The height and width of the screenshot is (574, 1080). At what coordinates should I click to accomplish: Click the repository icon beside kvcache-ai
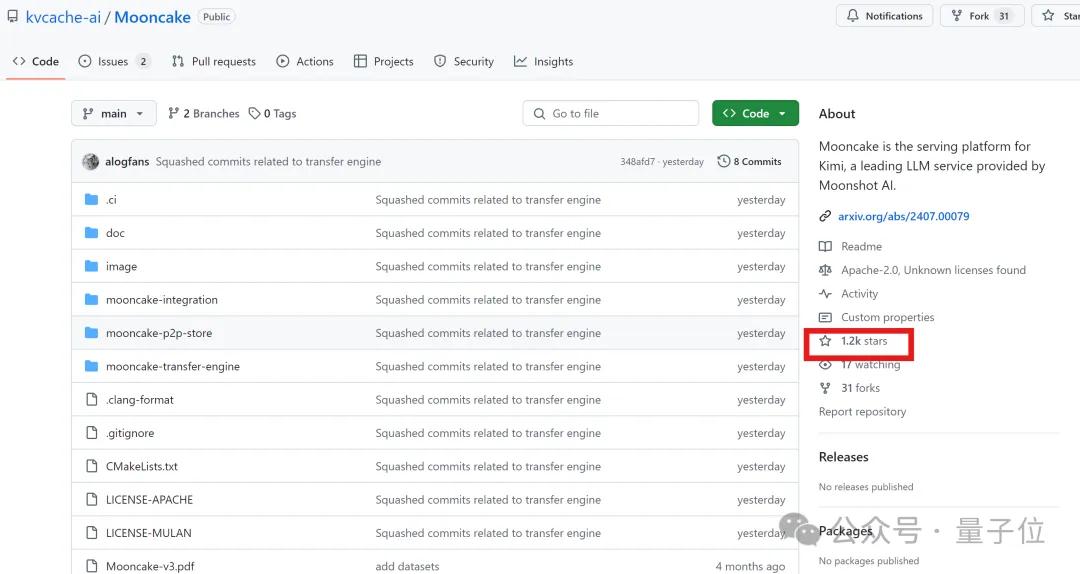point(12,17)
